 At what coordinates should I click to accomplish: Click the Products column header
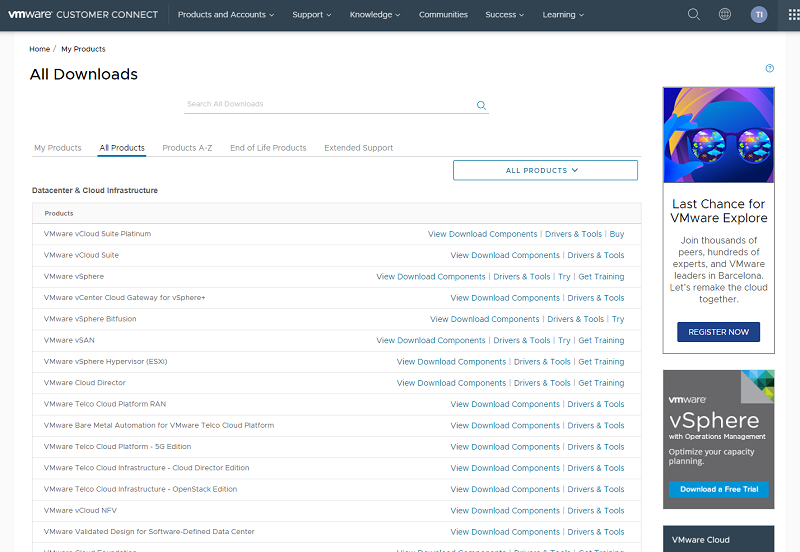(59, 213)
